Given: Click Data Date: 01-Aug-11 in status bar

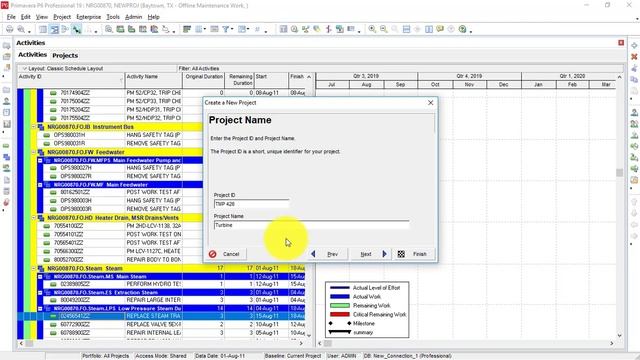Looking at the screenshot, I should [220, 356].
